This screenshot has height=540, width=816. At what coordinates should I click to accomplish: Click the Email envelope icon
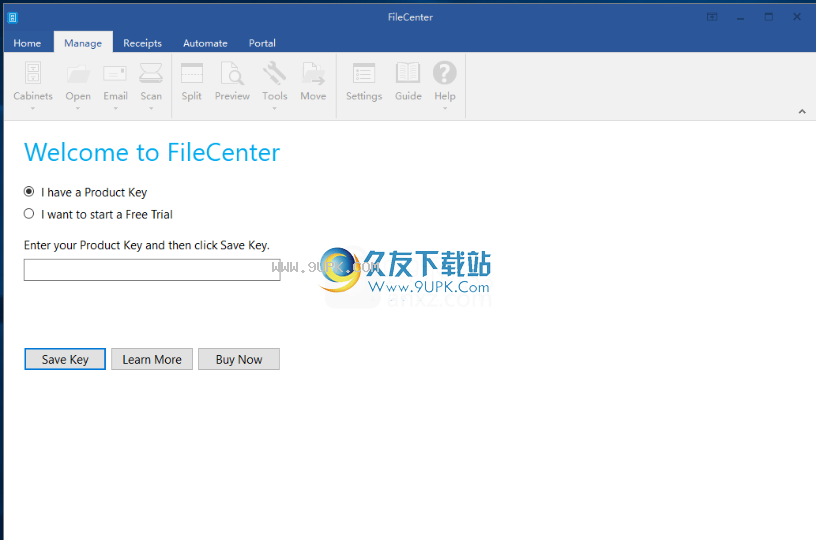click(115, 73)
